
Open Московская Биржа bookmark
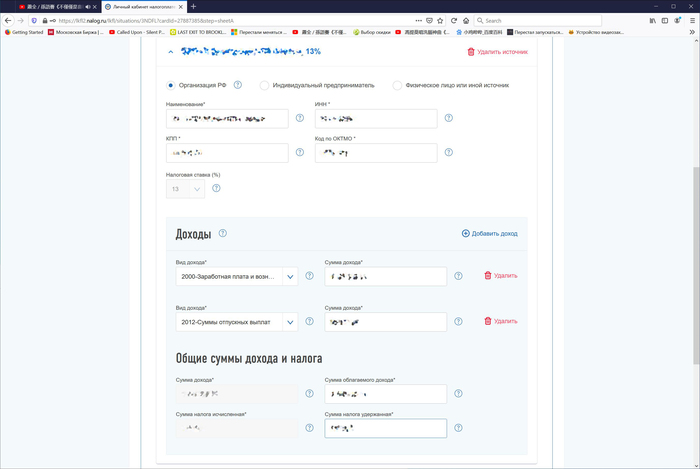76,32
